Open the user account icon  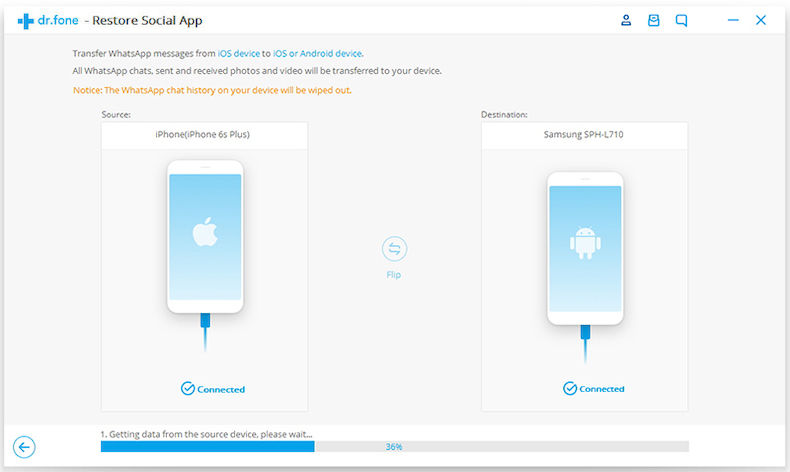(x=626, y=20)
